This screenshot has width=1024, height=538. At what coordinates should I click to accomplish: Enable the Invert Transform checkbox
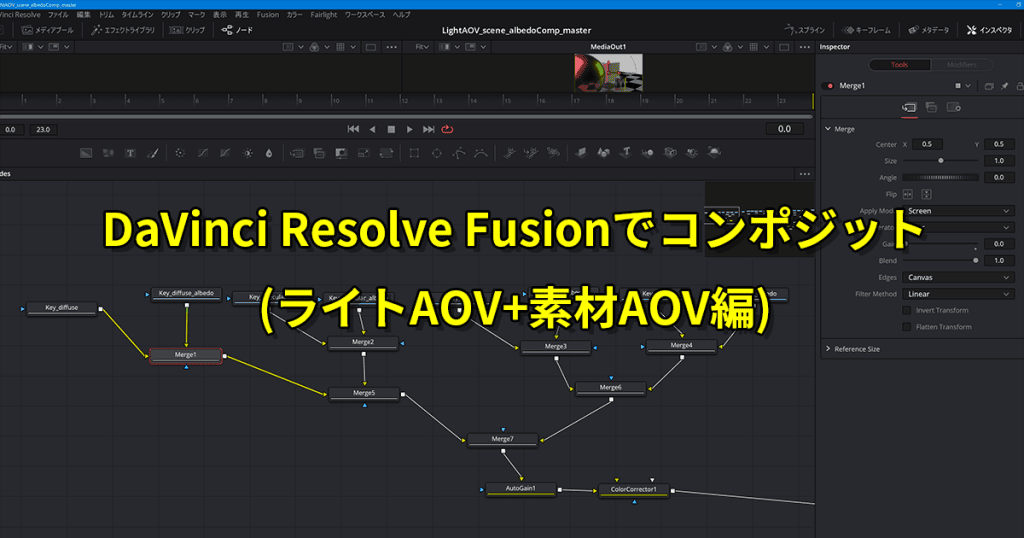(906, 310)
